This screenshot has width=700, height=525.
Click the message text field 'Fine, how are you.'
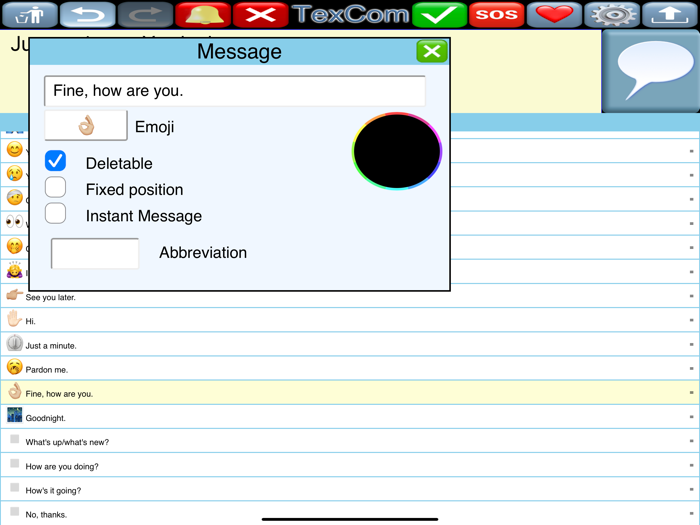tap(235, 91)
